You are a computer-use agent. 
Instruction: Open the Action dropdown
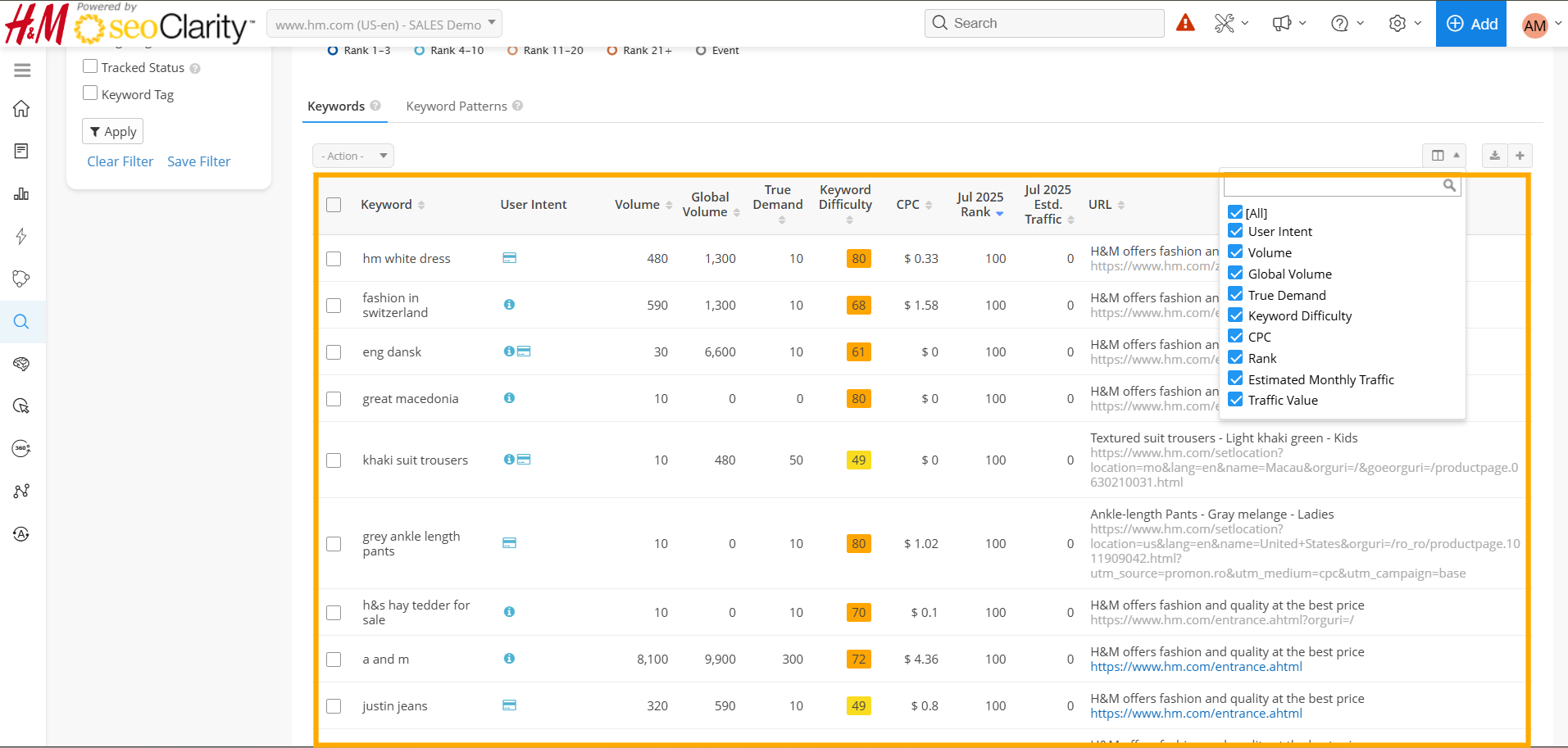pyautogui.click(x=353, y=156)
